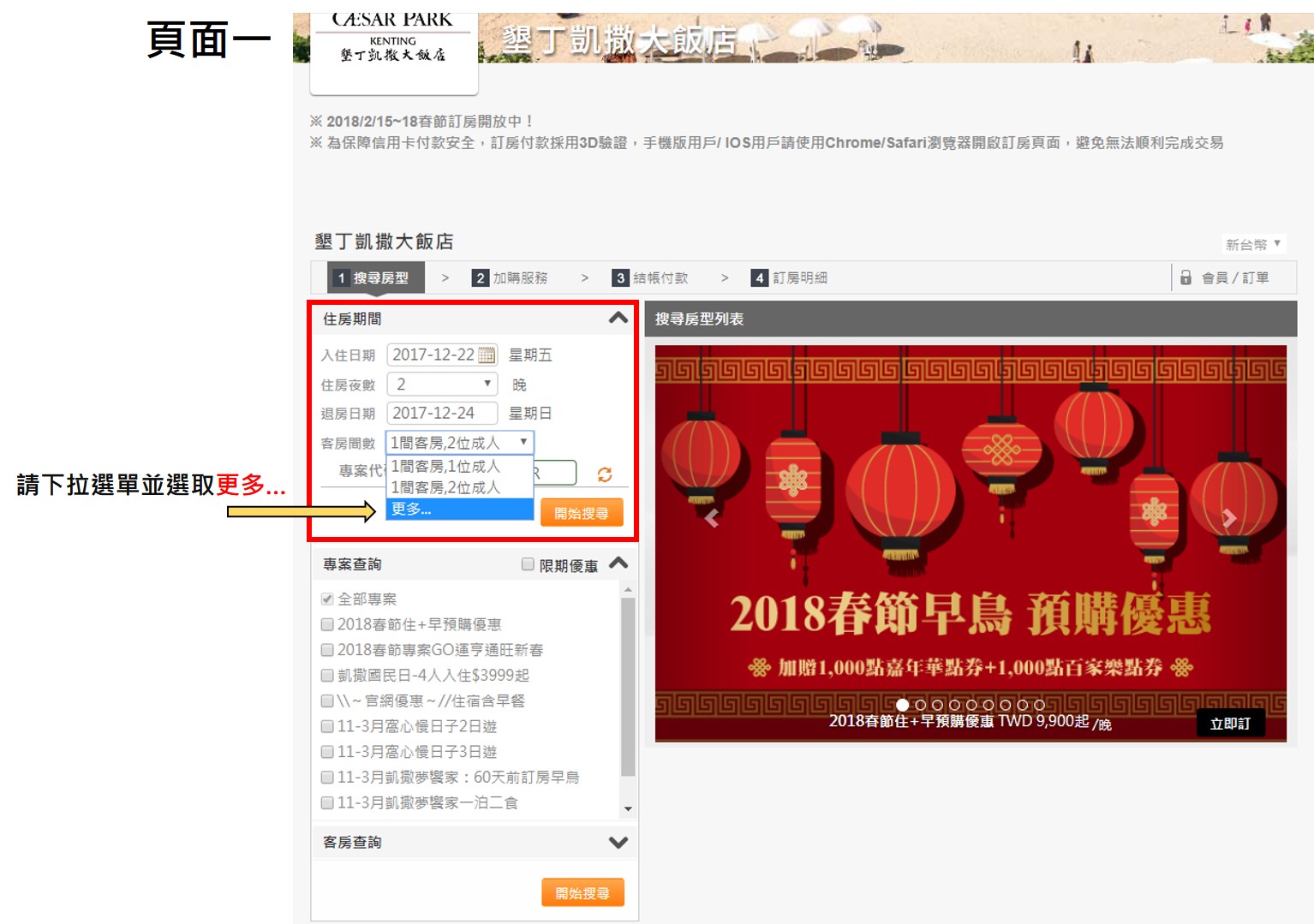This screenshot has width=1314, height=924.
Task: Select 更多... in room count list
Action: tap(459, 510)
